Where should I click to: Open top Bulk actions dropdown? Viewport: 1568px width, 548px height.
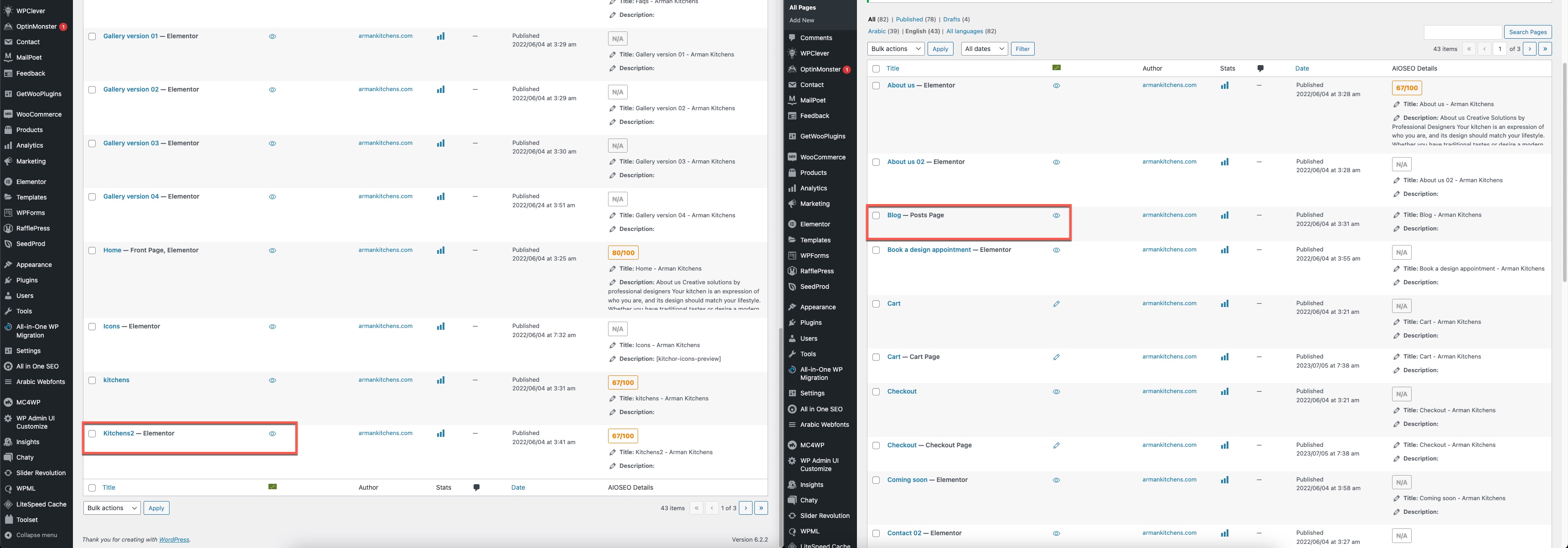click(x=895, y=49)
